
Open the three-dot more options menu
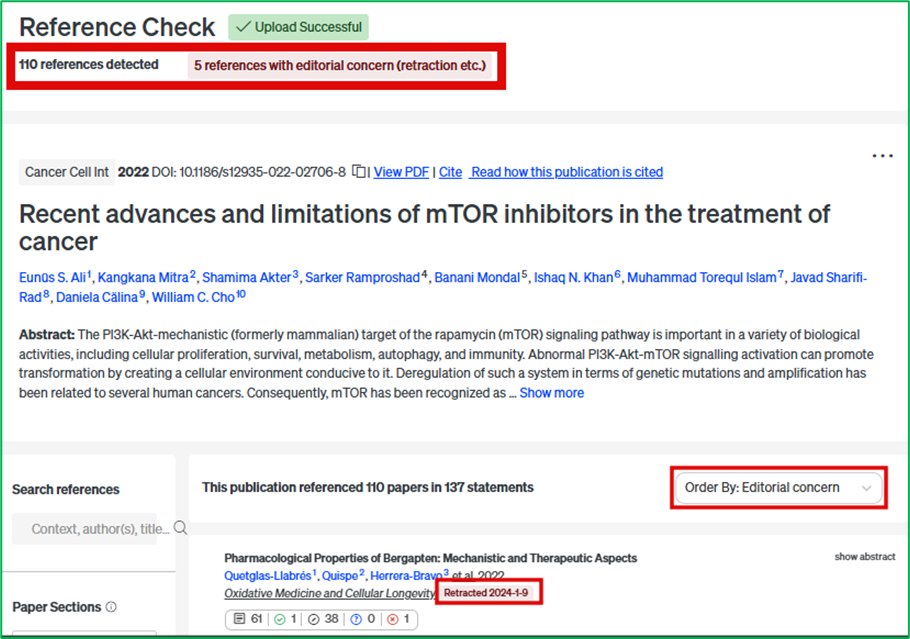point(882,156)
